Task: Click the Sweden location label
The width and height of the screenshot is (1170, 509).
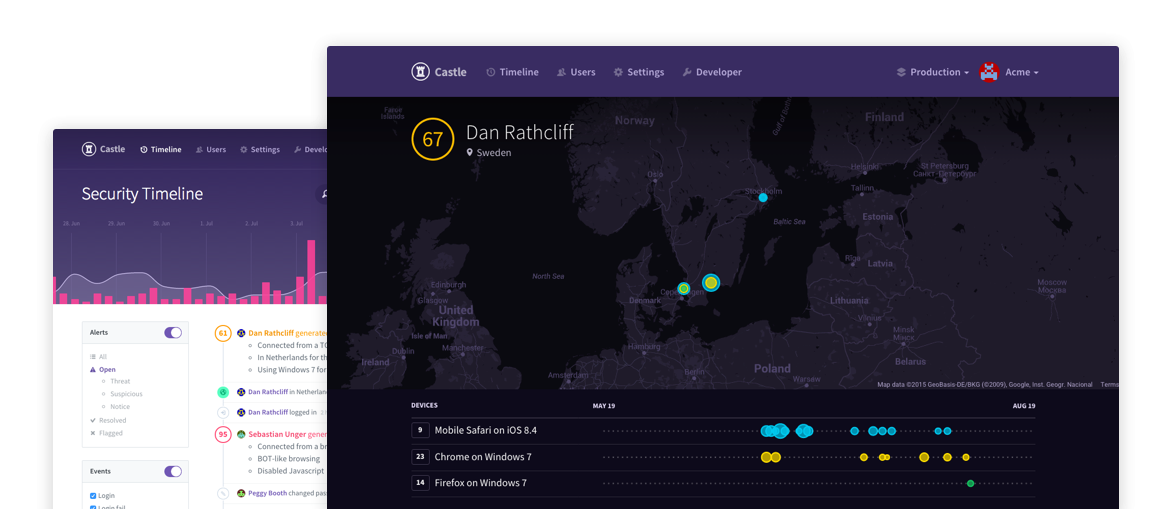Action: click(x=489, y=152)
